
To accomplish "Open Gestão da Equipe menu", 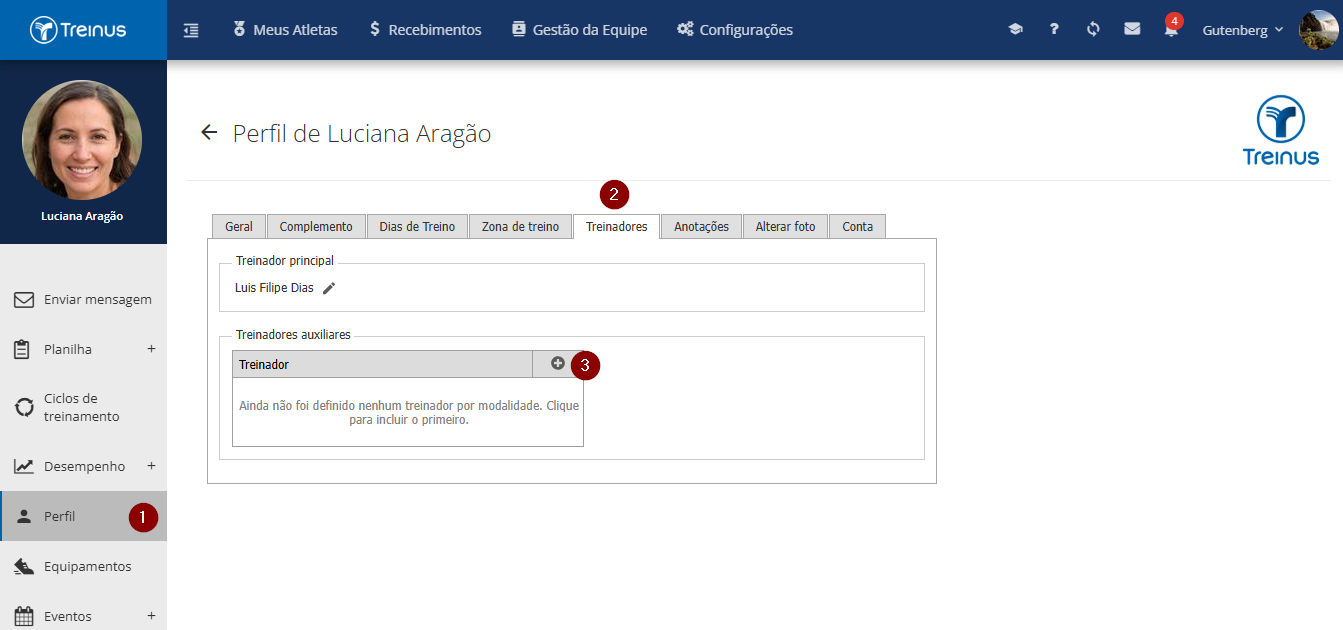I will click(579, 30).
